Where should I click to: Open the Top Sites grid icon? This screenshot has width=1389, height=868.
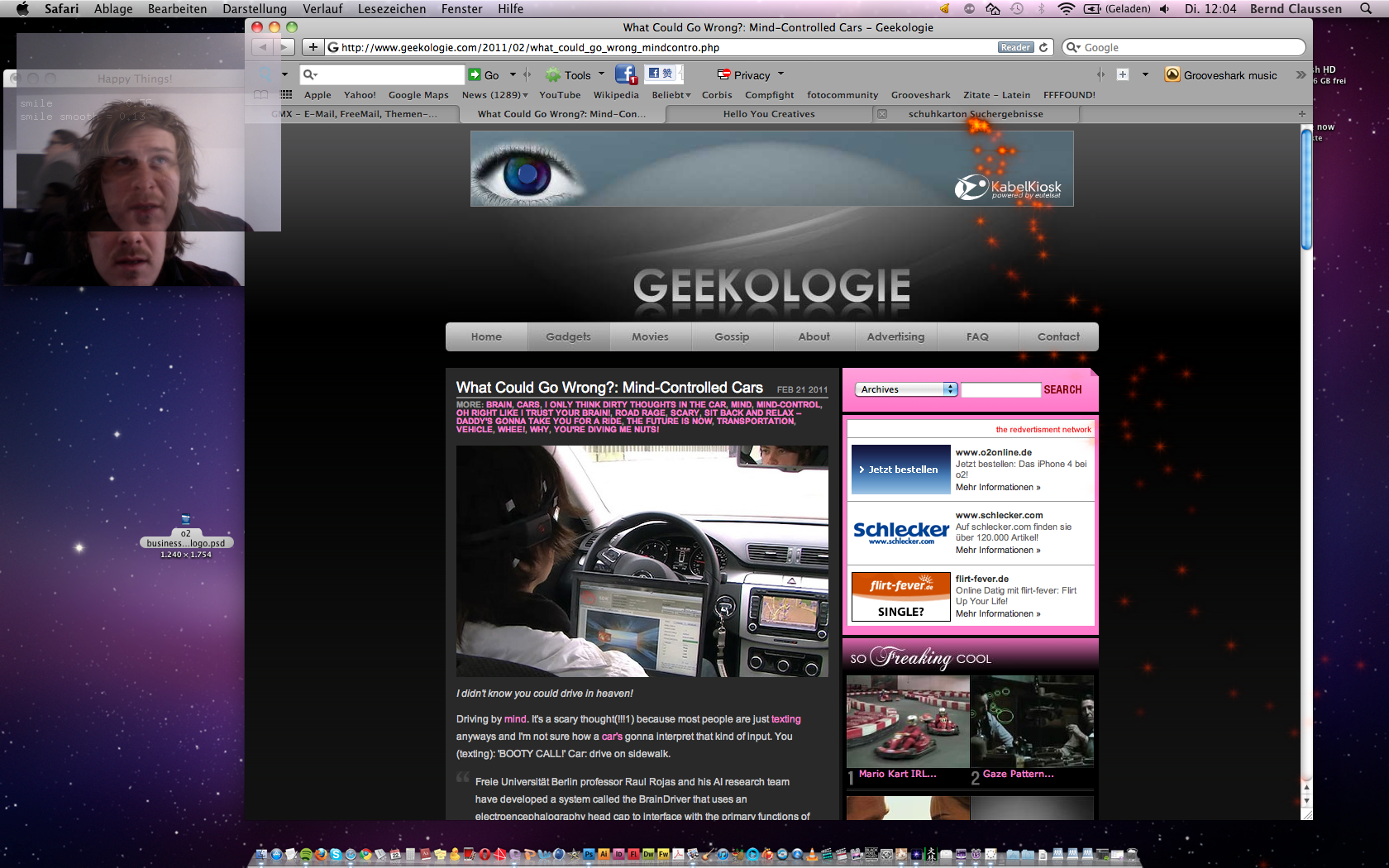286,95
